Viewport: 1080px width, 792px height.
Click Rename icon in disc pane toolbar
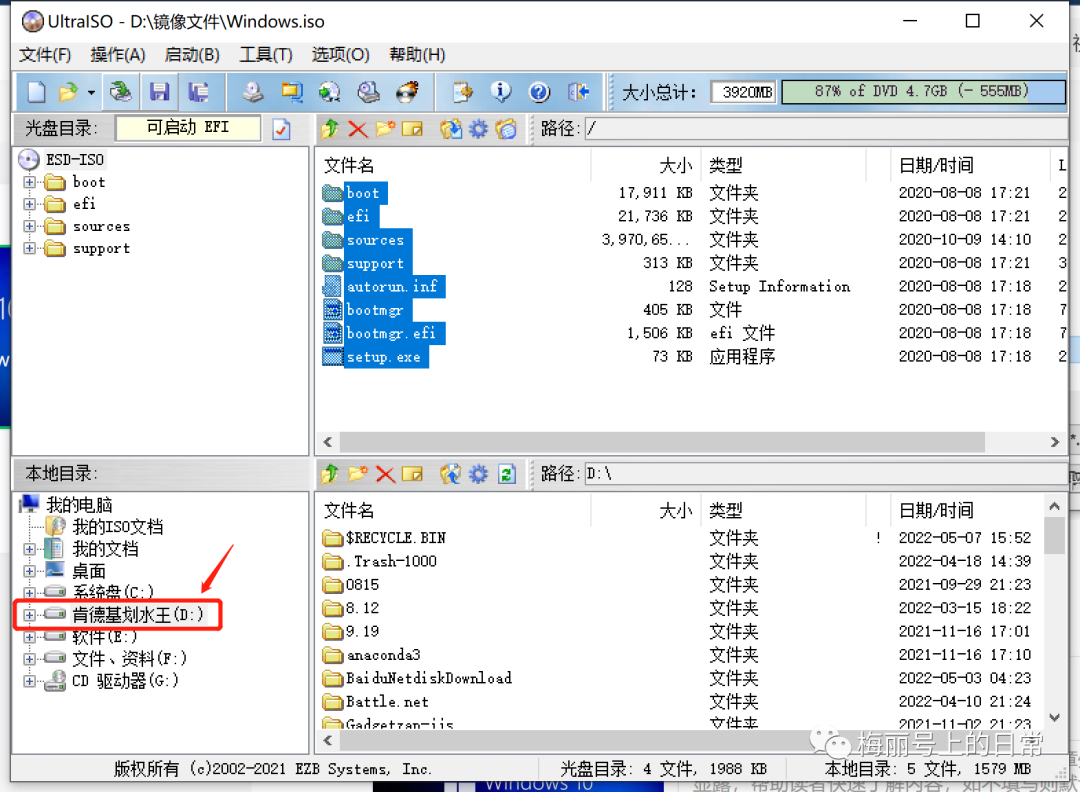413,129
